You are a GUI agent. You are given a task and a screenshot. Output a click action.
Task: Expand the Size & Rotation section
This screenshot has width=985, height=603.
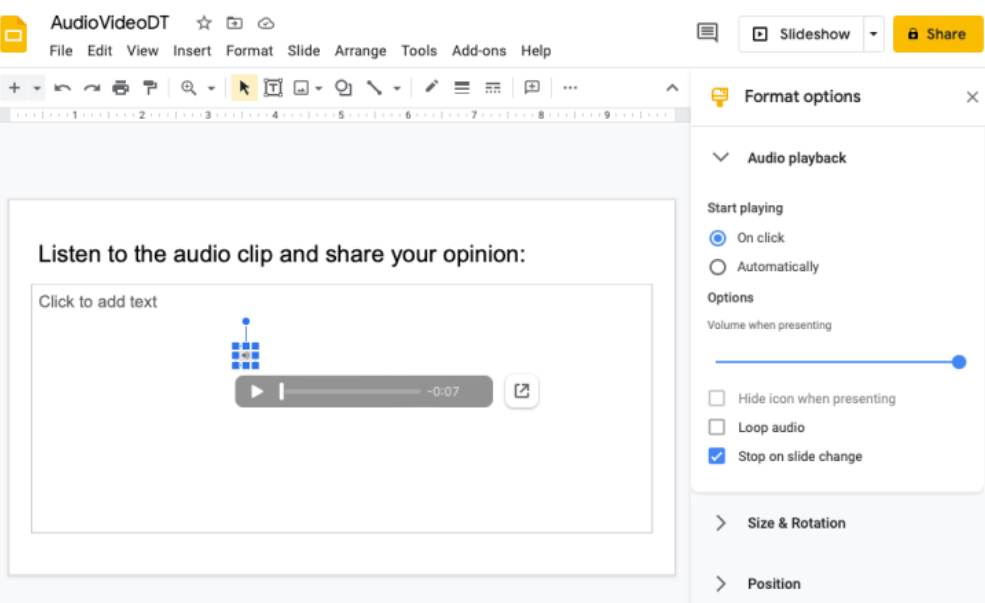(721, 523)
